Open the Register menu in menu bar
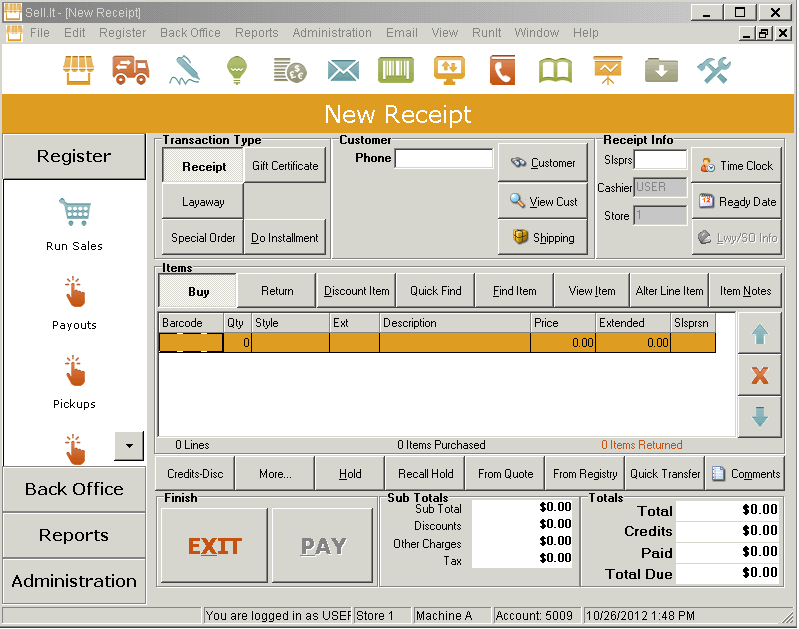 pos(122,33)
